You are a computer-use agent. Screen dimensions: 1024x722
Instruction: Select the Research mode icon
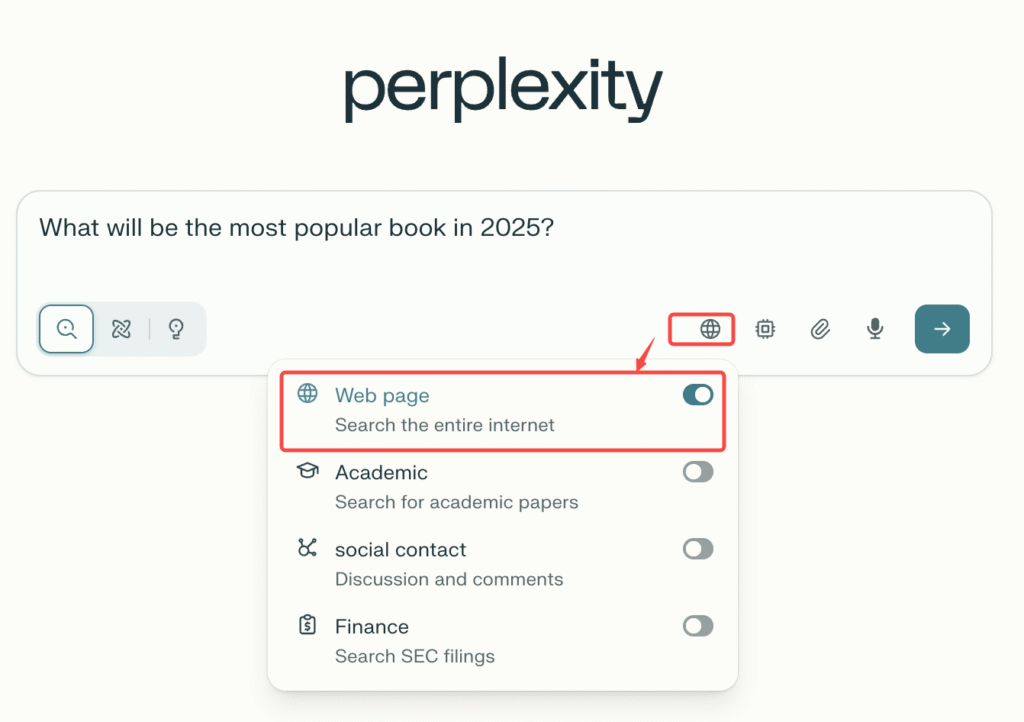(x=122, y=329)
